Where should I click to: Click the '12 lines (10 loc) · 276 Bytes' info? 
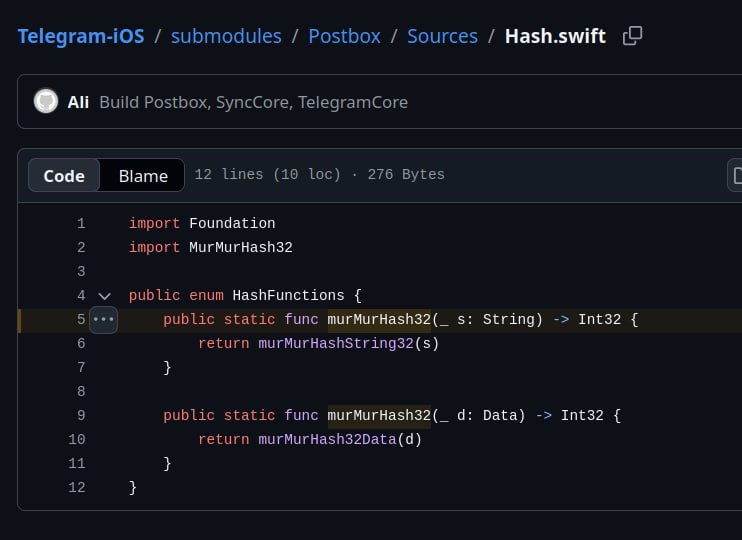319,175
